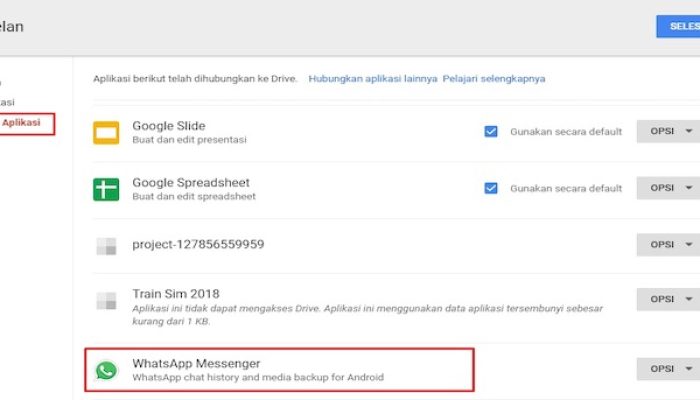Click the Google Slide app name
The image size is (700, 400).
click(169, 126)
